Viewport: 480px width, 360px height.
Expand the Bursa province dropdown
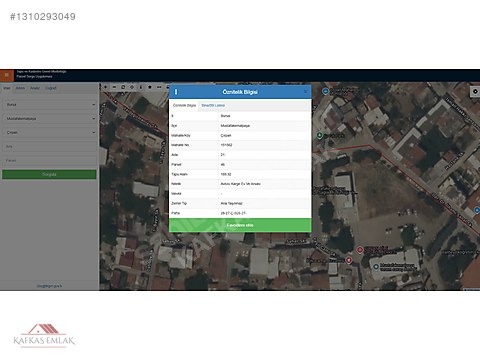50,105
